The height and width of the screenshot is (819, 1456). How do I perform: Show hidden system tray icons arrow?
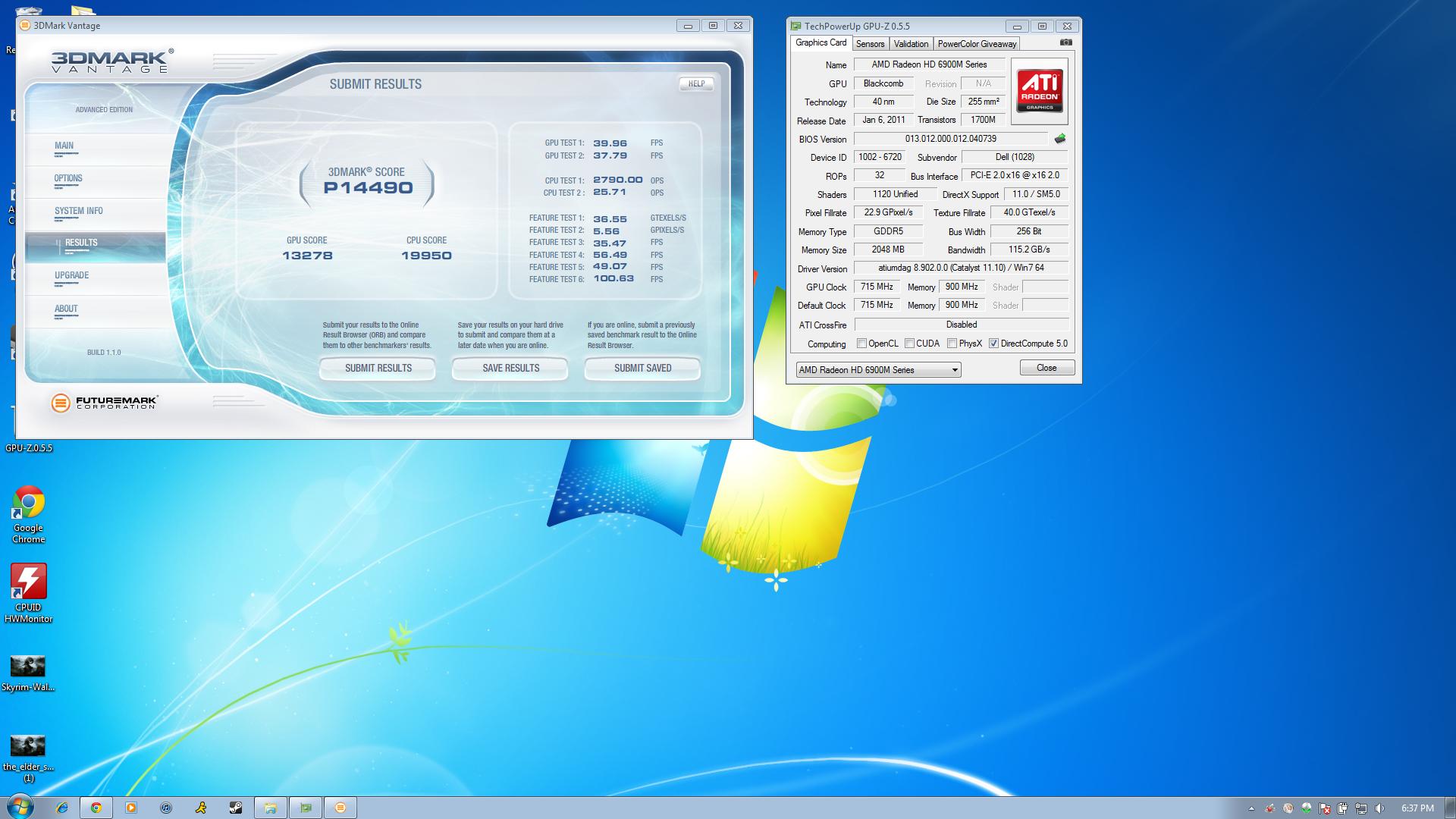coord(1251,808)
